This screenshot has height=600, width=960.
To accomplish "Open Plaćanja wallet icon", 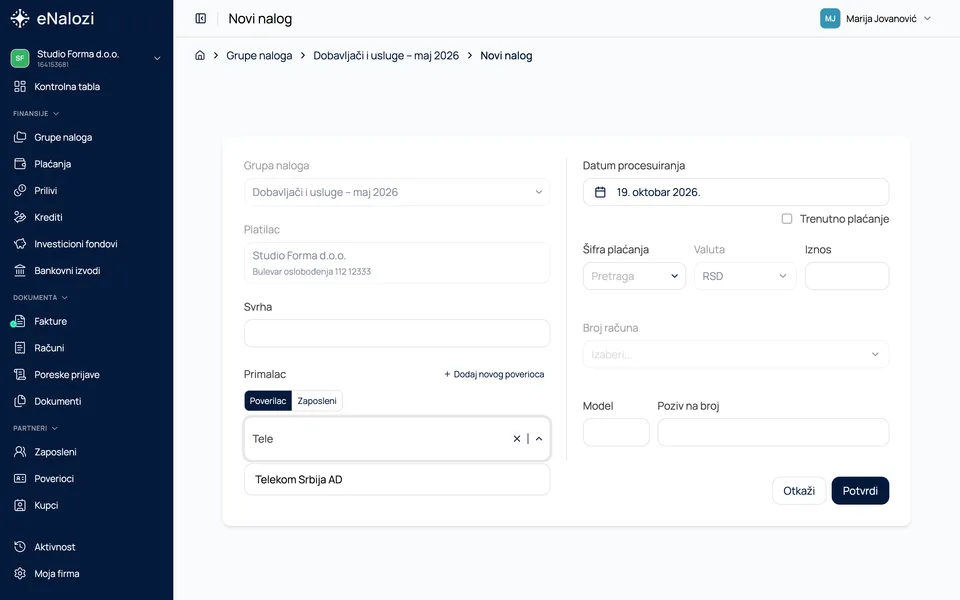I will [x=20, y=163].
